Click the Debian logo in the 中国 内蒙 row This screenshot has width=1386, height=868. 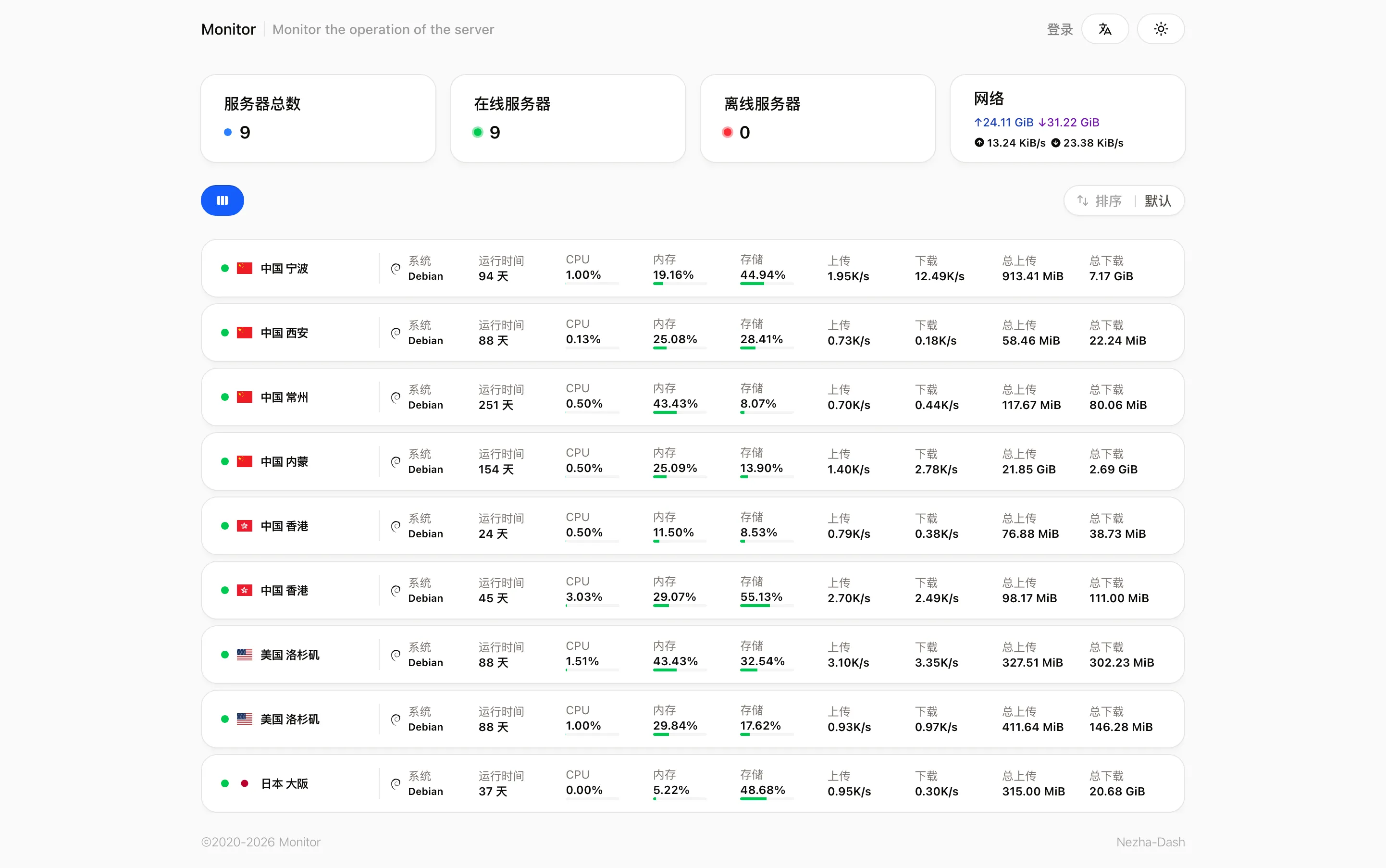396,461
